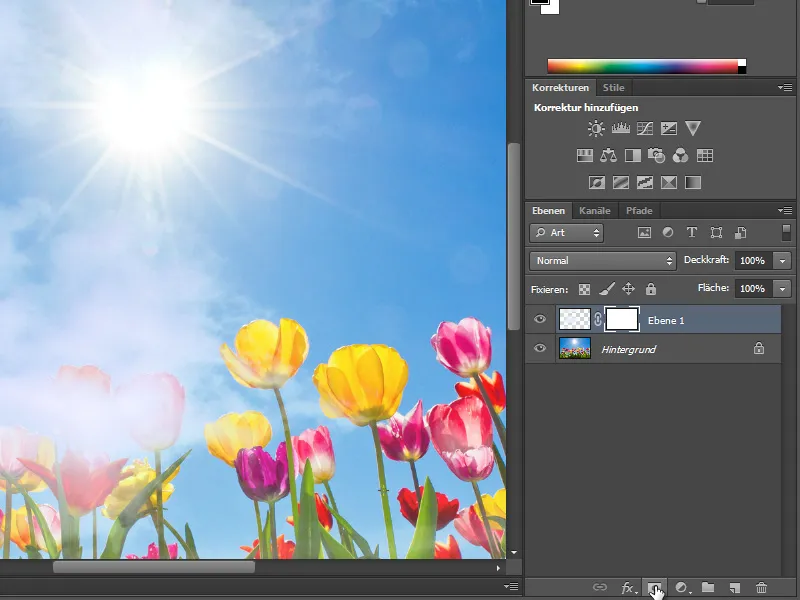Add a Gradient Map adjustment
800x600 pixels.
[693, 182]
